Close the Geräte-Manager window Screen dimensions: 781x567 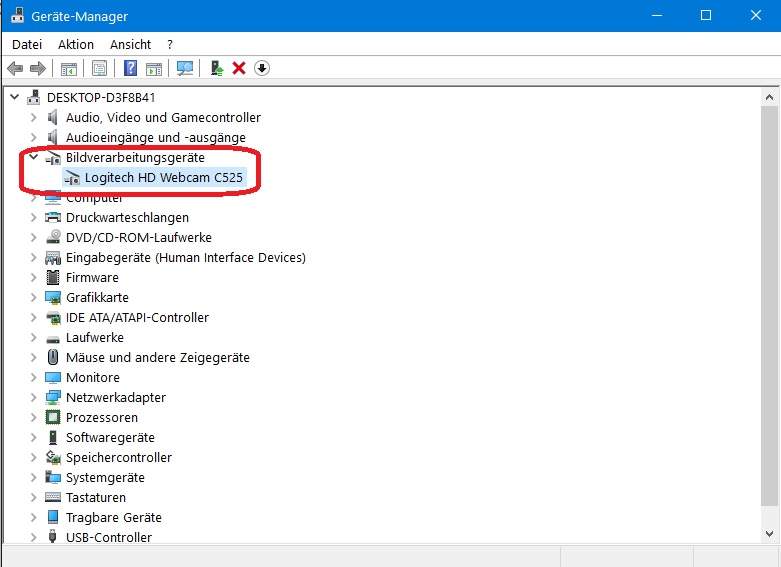756,15
